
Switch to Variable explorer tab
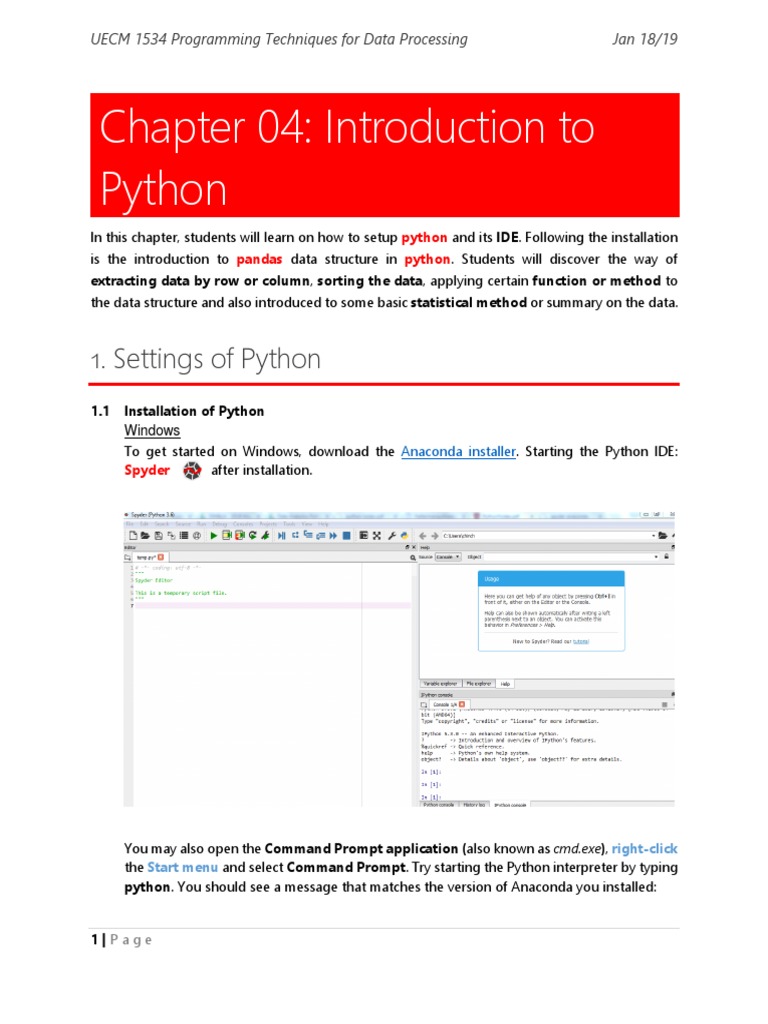click(x=441, y=684)
